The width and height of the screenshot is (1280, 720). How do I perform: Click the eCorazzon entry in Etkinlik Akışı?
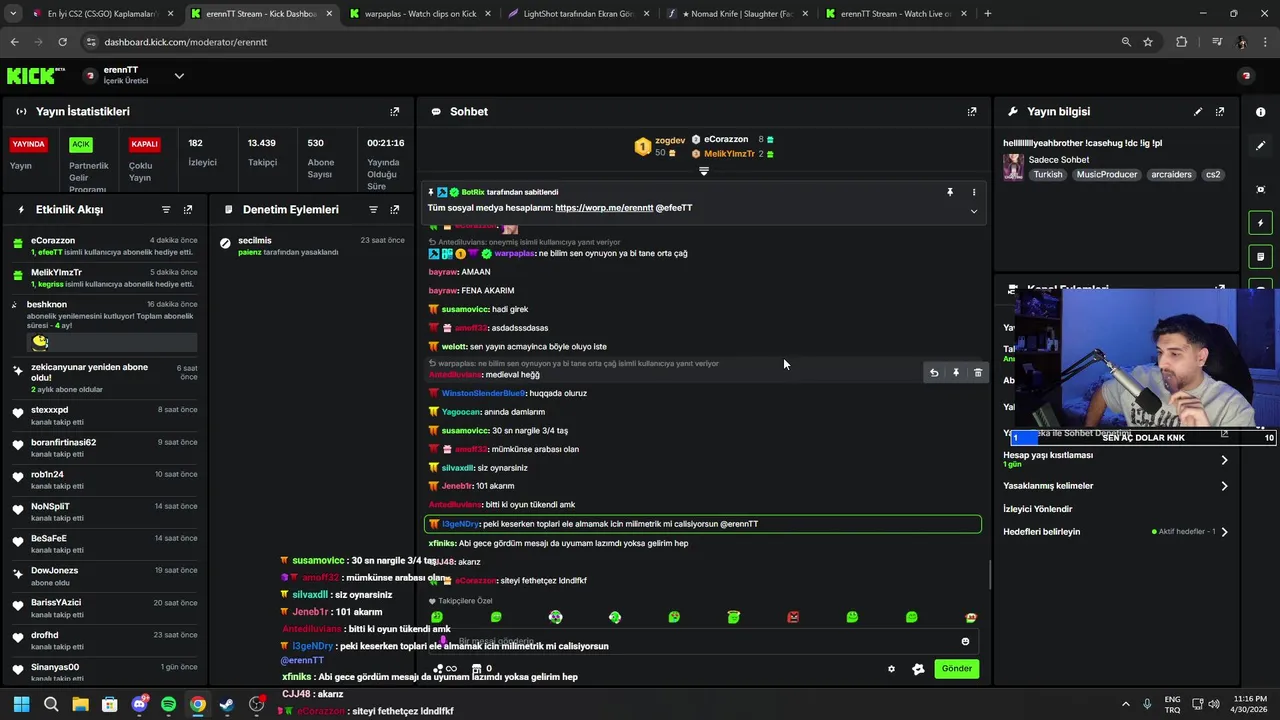click(x=105, y=246)
